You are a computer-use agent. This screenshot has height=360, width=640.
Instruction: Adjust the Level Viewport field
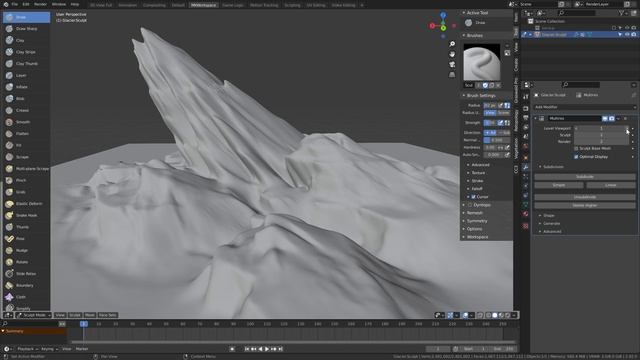[x=602, y=128]
